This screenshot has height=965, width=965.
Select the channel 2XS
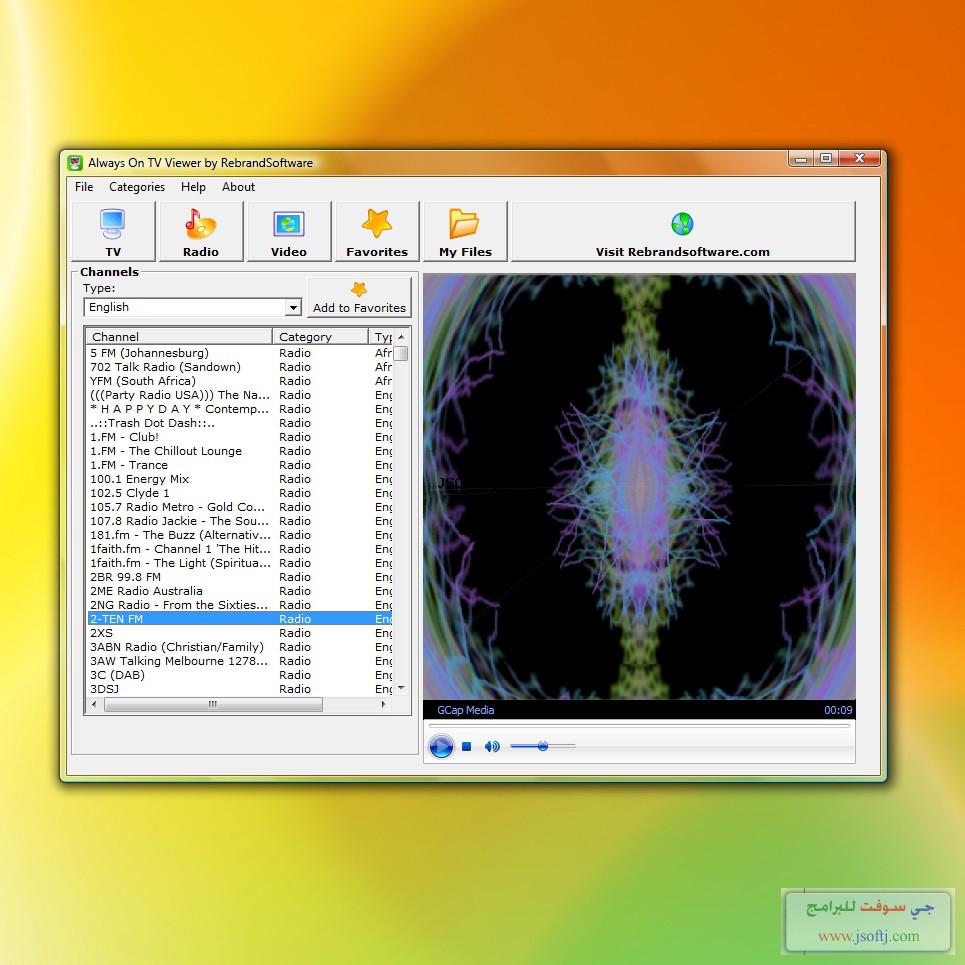click(x=239, y=633)
